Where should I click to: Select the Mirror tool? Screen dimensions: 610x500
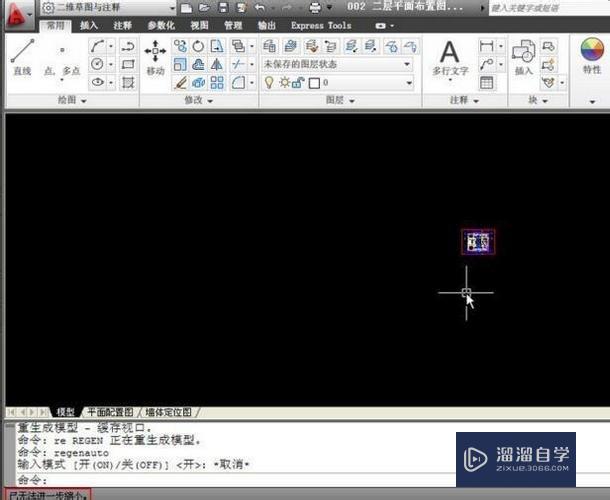pyautogui.click(x=217, y=64)
